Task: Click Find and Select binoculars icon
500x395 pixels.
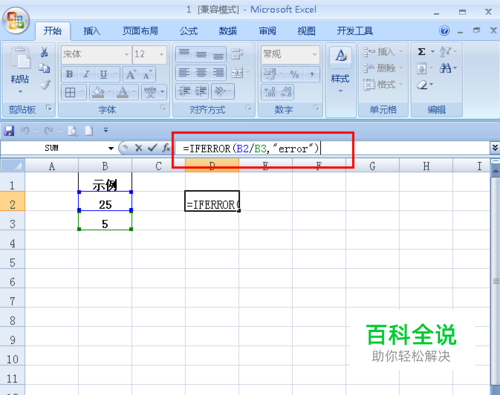Action: tap(445, 69)
